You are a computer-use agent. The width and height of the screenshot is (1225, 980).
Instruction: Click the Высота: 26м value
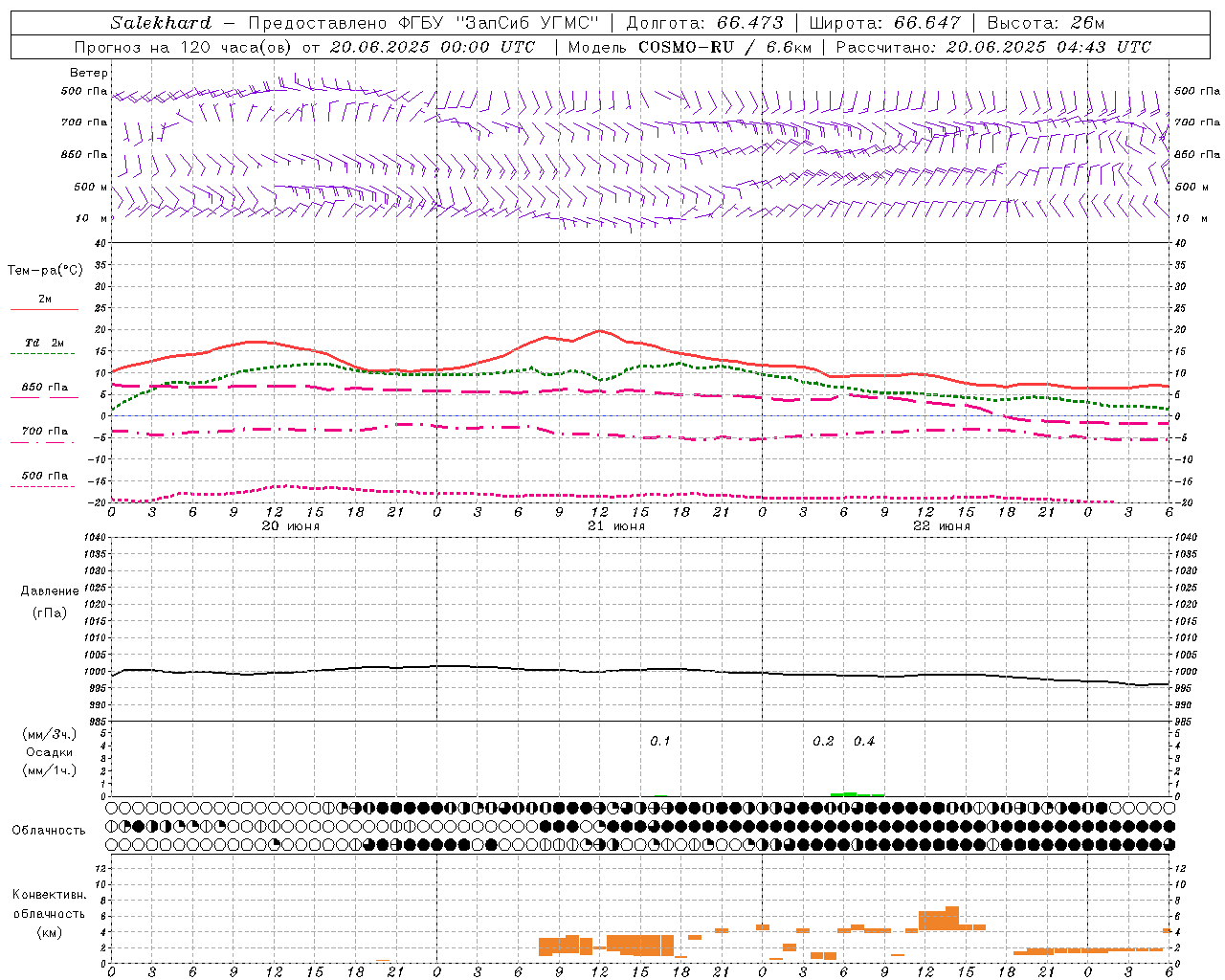point(1046,23)
